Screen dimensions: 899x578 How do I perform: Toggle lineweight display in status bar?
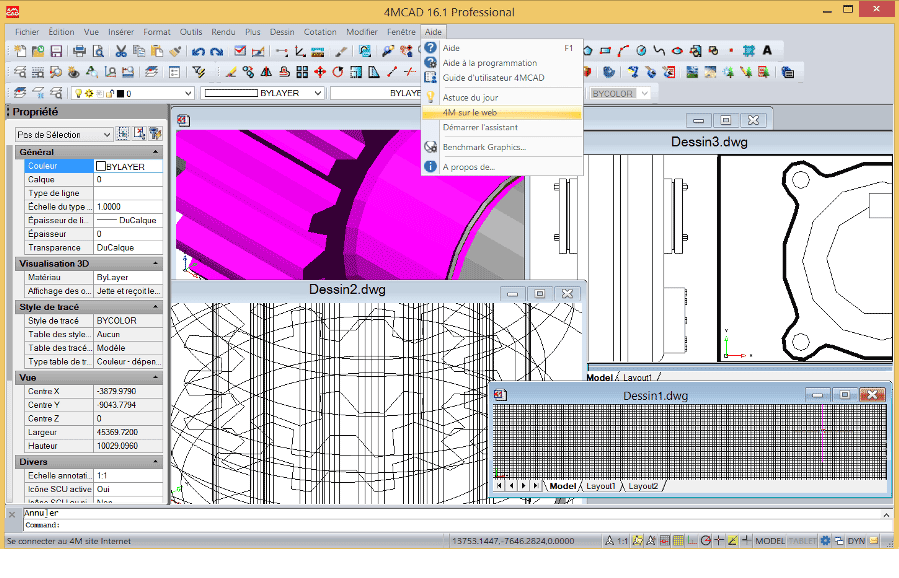click(x=746, y=540)
